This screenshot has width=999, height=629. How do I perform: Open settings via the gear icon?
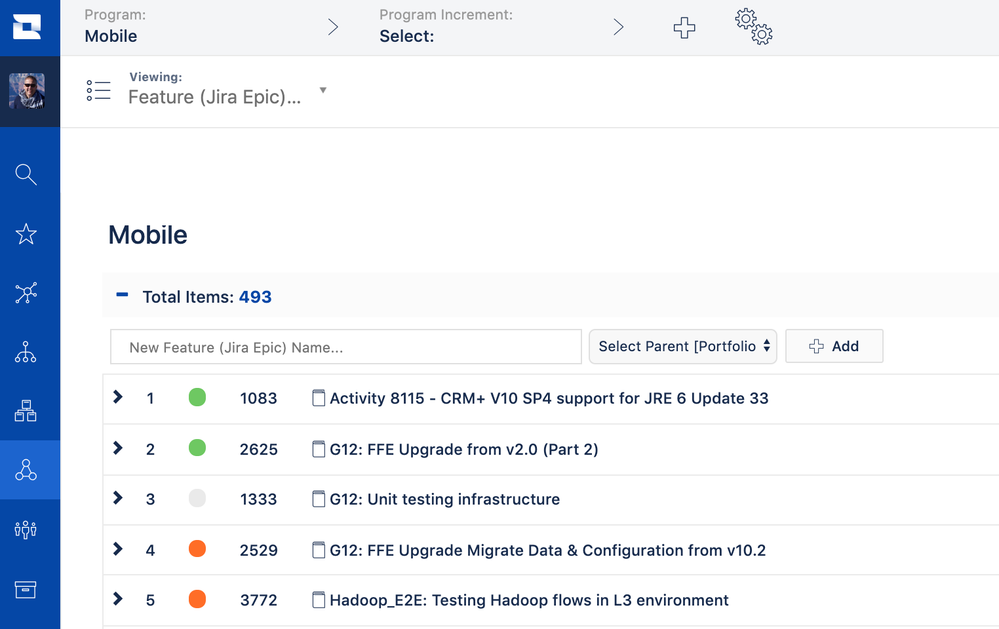click(753, 28)
